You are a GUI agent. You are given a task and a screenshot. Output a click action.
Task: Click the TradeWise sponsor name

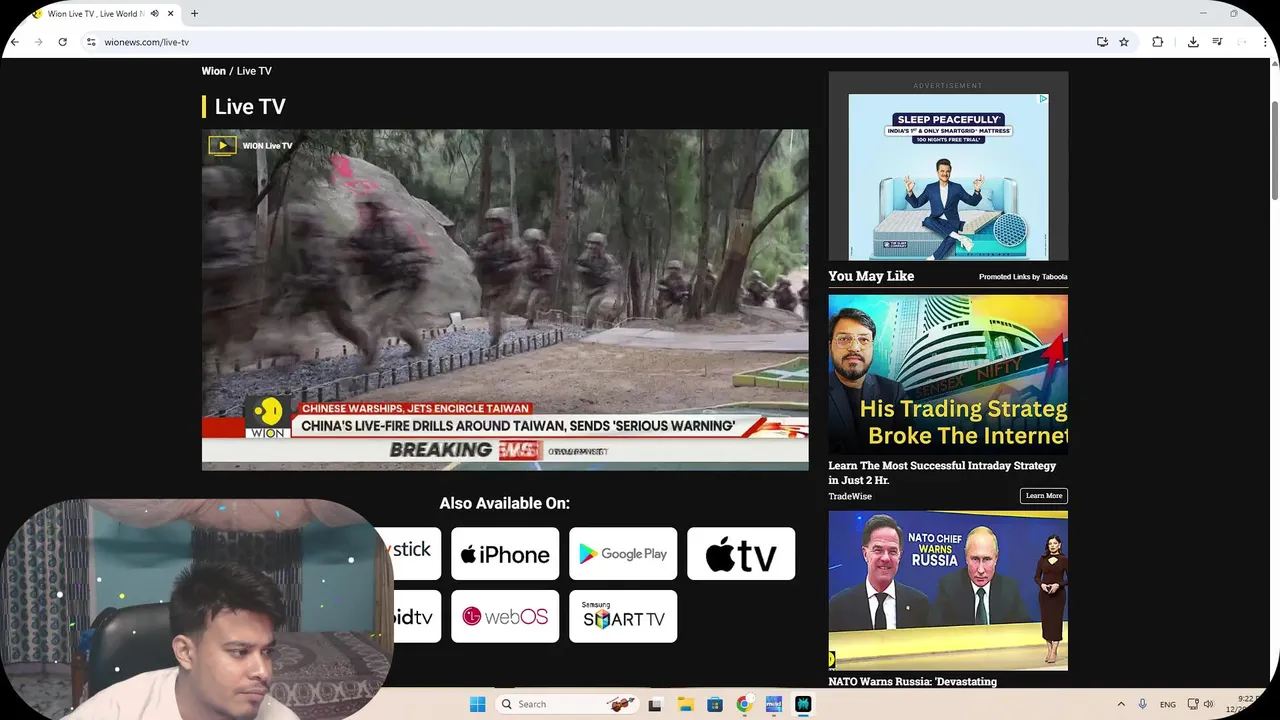point(850,496)
